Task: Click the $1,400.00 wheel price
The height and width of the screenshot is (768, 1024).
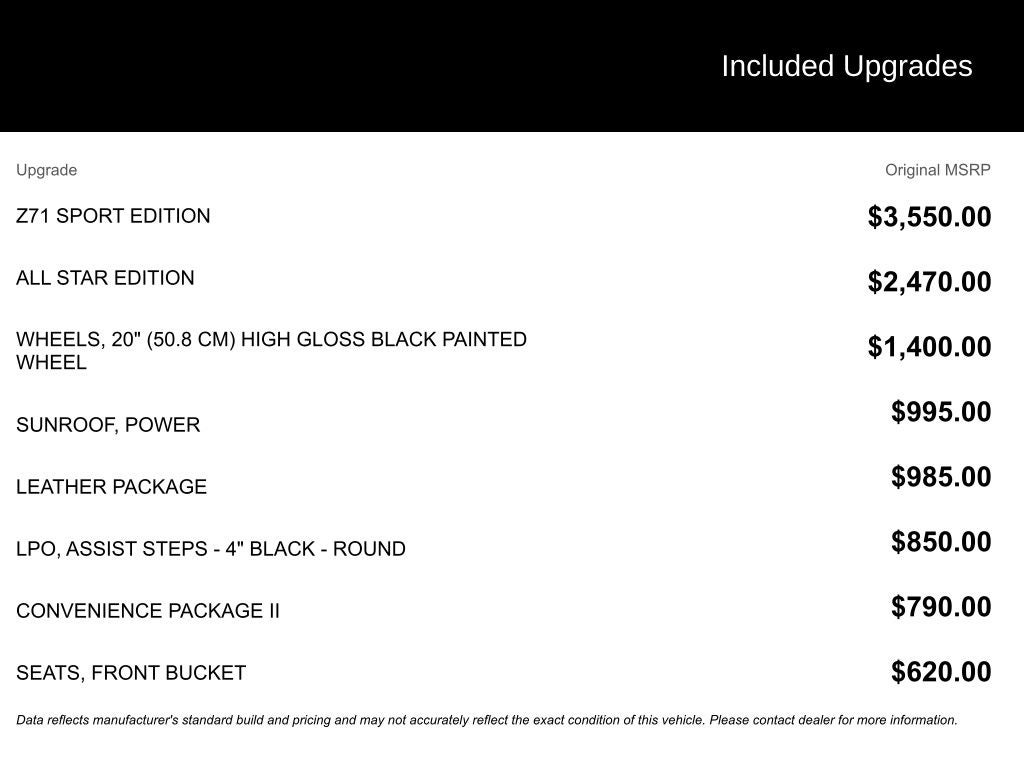Action: [x=929, y=347]
